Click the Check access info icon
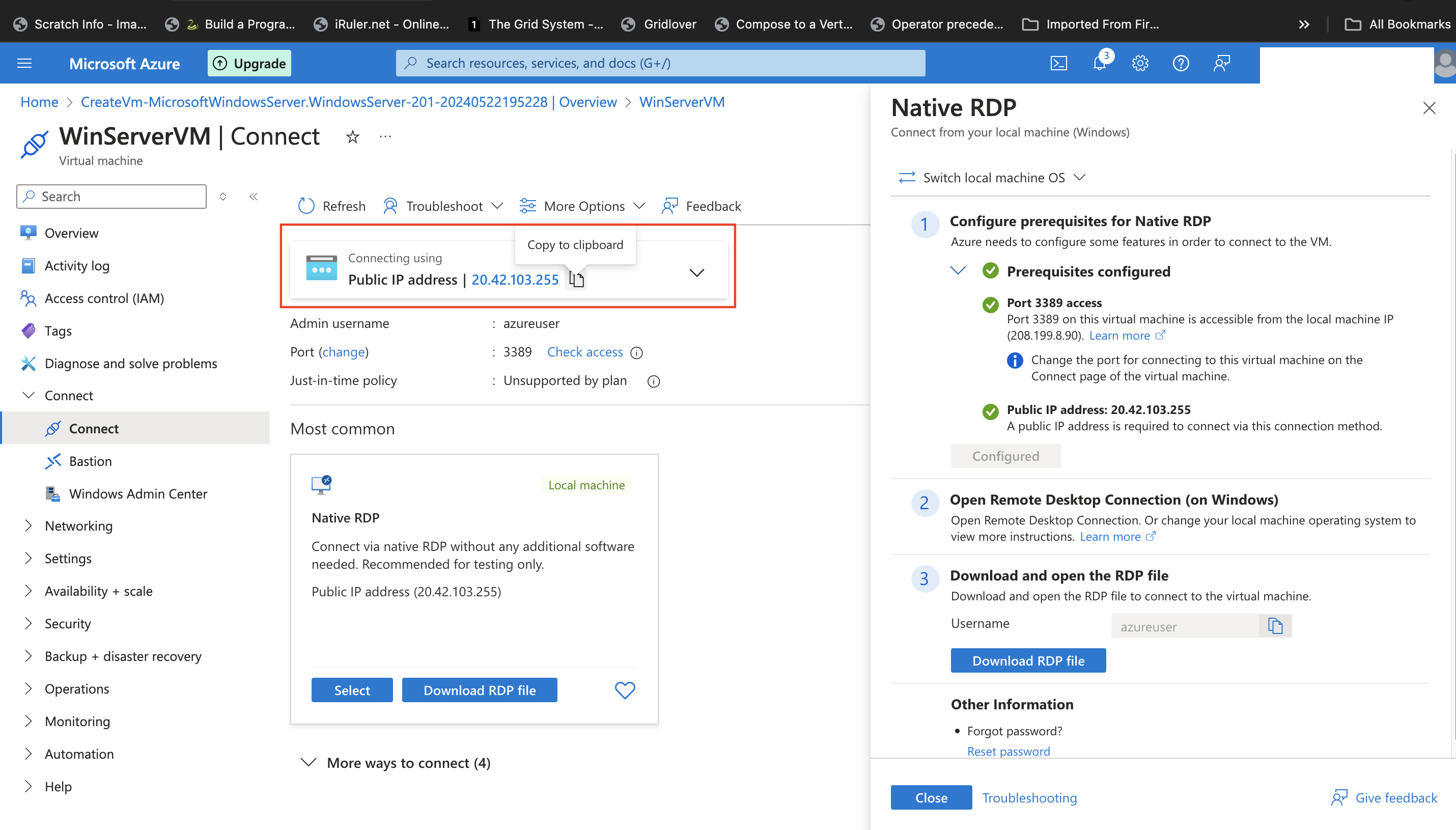 (636, 353)
